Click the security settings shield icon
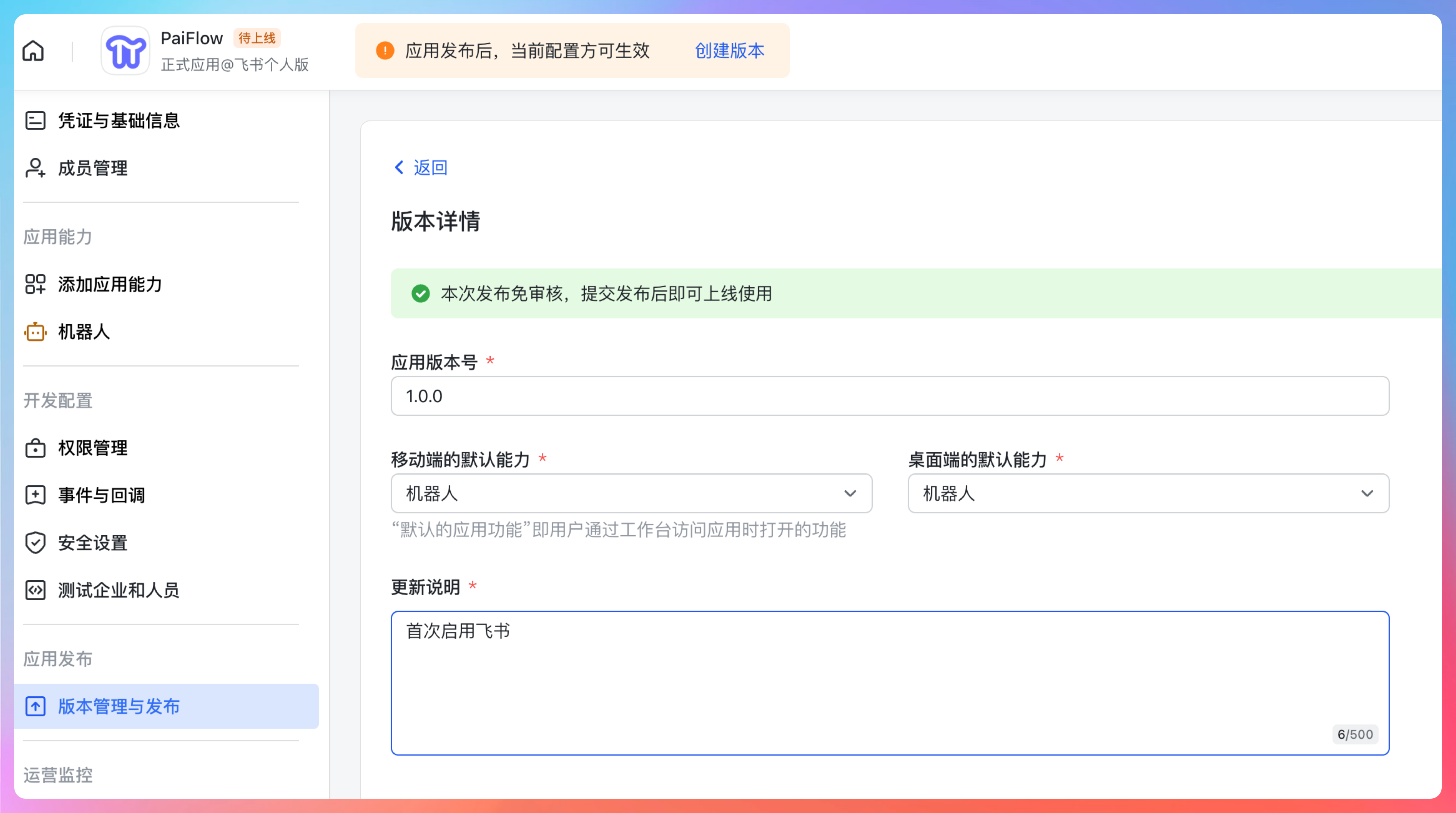Viewport: 1456px width, 813px height. click(35, 543)
